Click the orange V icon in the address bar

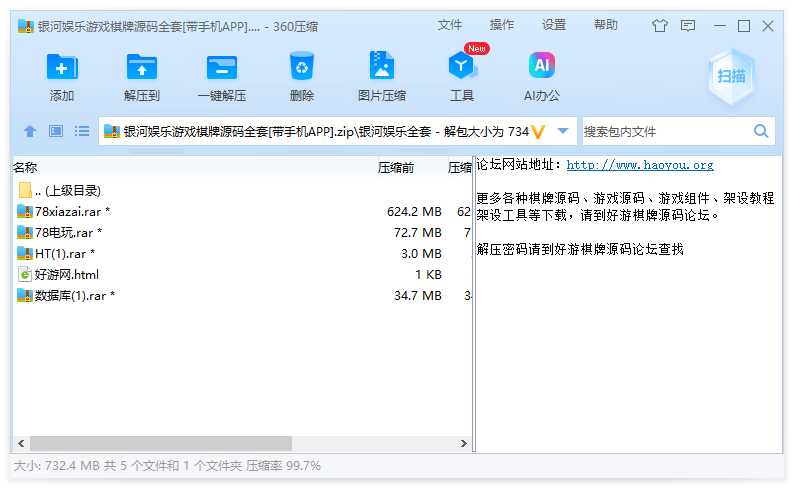point(538,132)
